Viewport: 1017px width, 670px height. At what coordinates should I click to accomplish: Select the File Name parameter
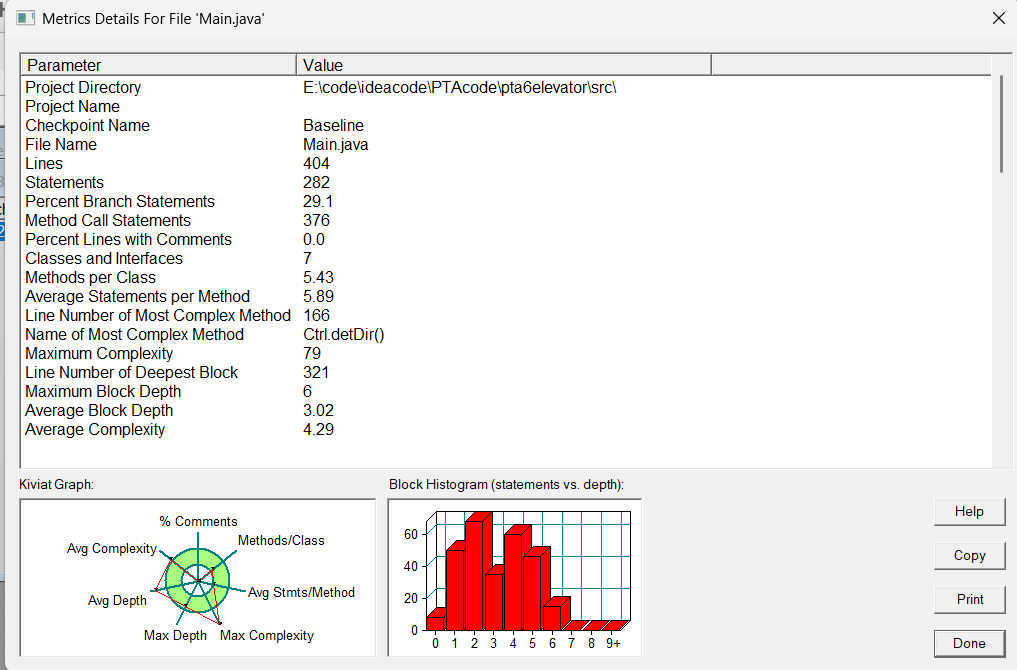pos(61,145)
